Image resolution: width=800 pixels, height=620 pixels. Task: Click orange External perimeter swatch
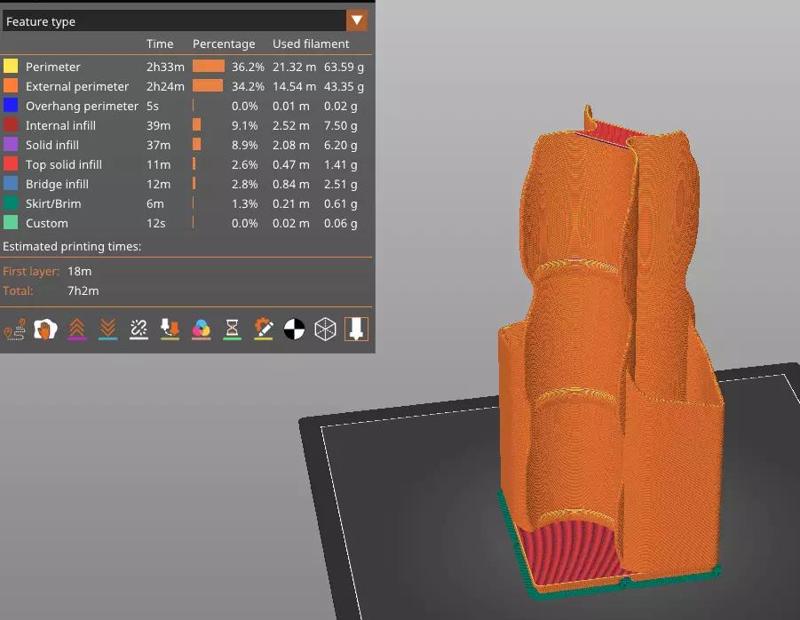(x=11, y=86)
